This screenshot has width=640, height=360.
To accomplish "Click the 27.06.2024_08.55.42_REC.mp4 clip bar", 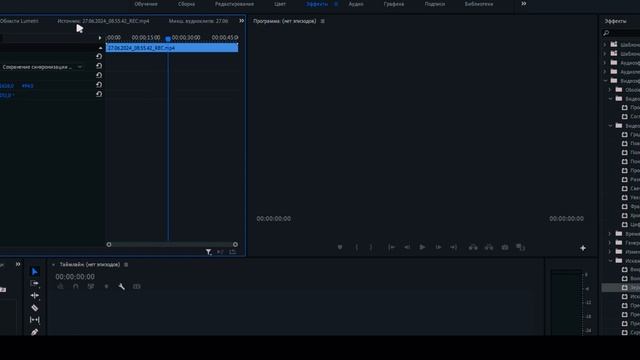I will 172,48.
